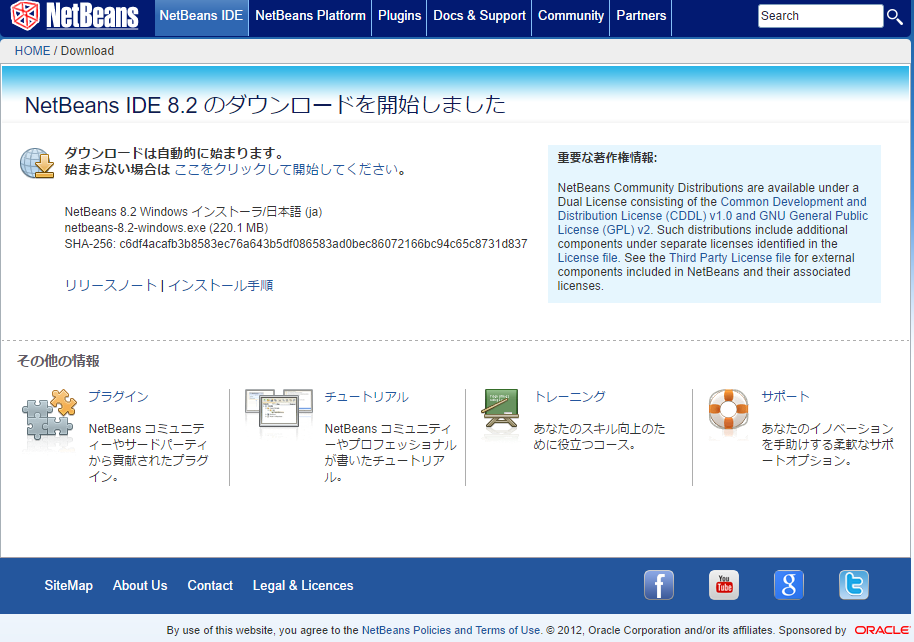Click the NetBeans logo
Screen dimensions: 914x642
pyautogui.click(x=75, y=15)
